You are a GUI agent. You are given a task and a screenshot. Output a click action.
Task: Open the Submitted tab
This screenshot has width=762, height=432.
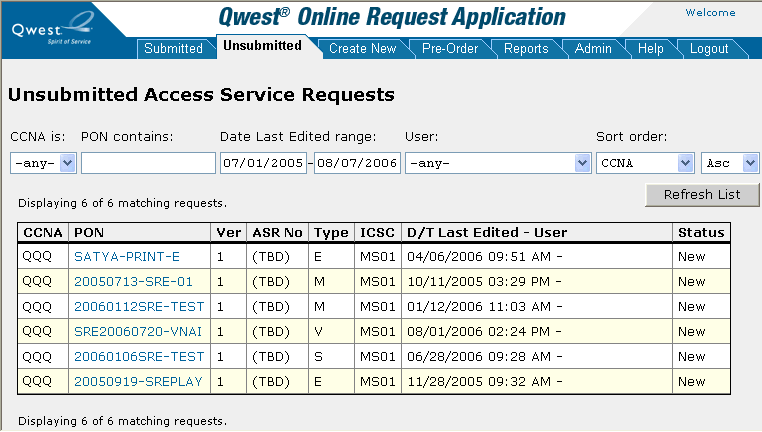coord(173,48)
